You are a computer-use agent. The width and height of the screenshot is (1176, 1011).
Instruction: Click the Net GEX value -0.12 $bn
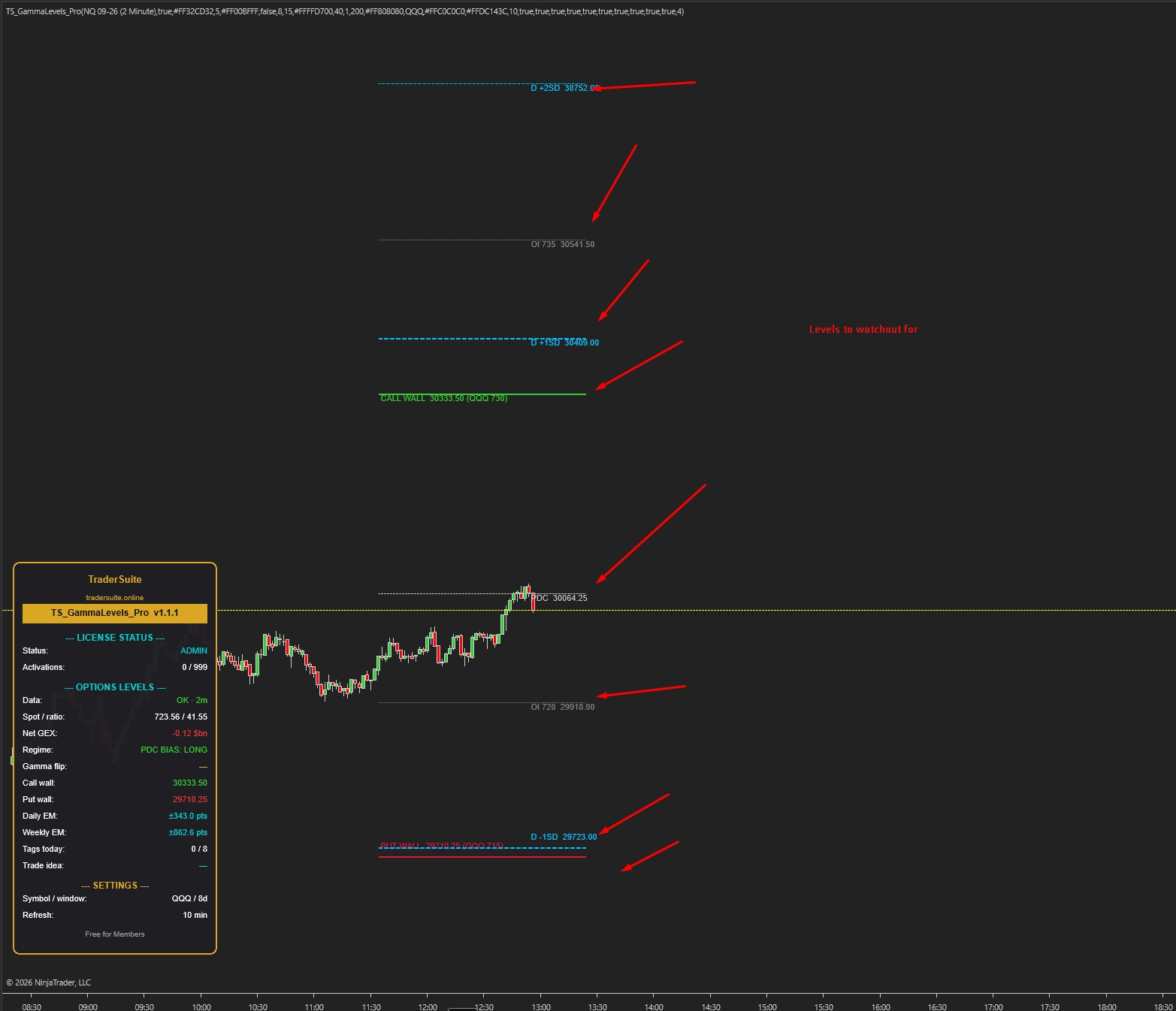coord(190,733)
